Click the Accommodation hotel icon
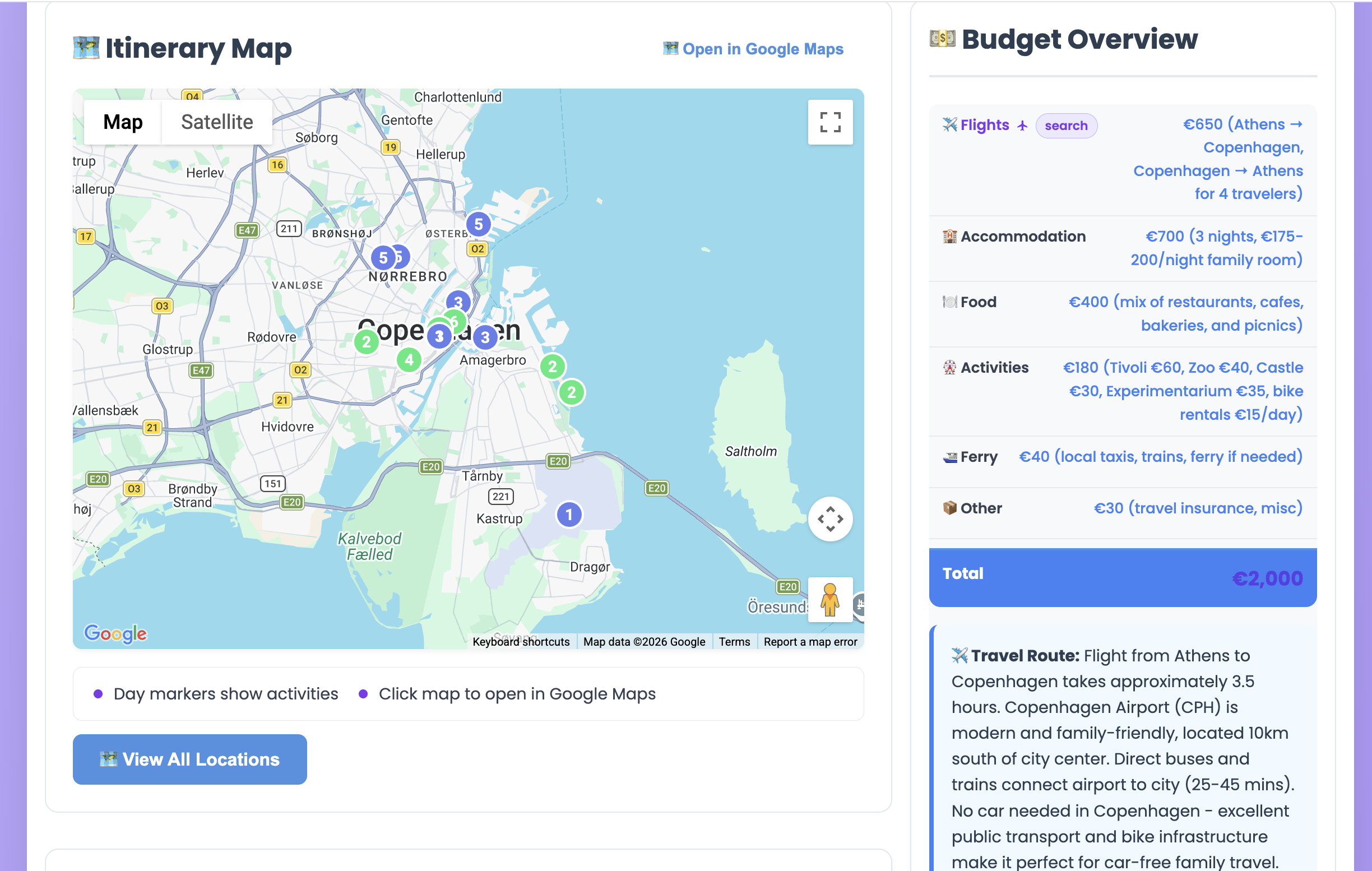 [x=949, y=237]
